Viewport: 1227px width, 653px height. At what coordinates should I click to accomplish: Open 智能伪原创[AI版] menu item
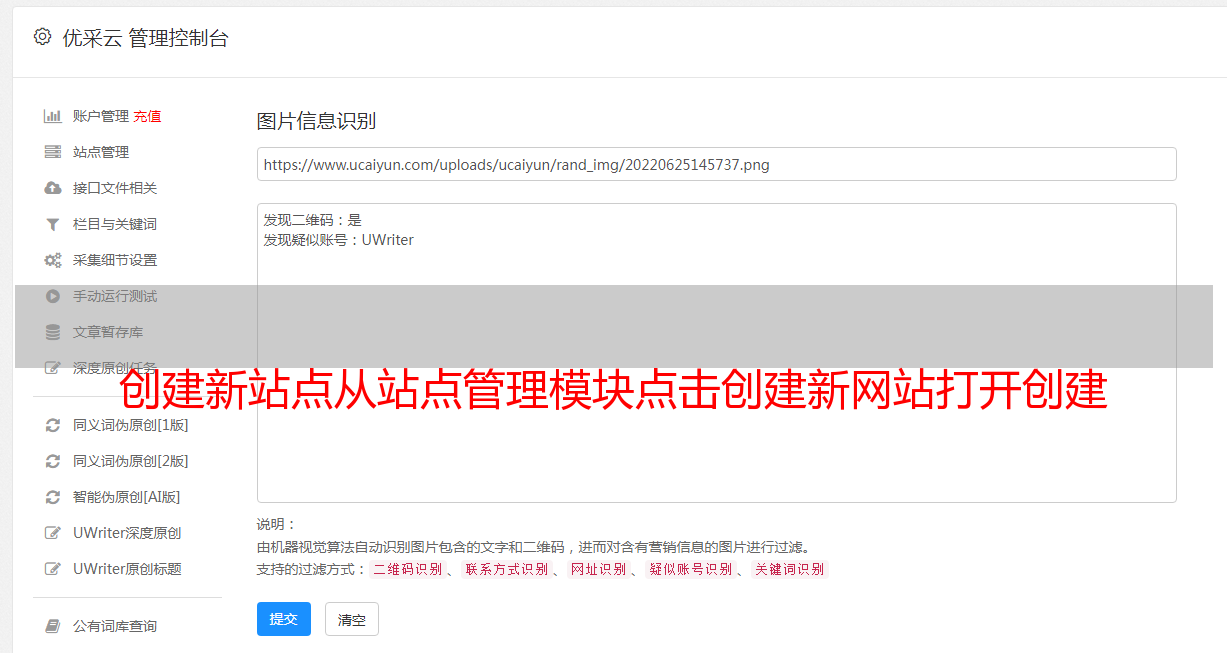[127, 497]
